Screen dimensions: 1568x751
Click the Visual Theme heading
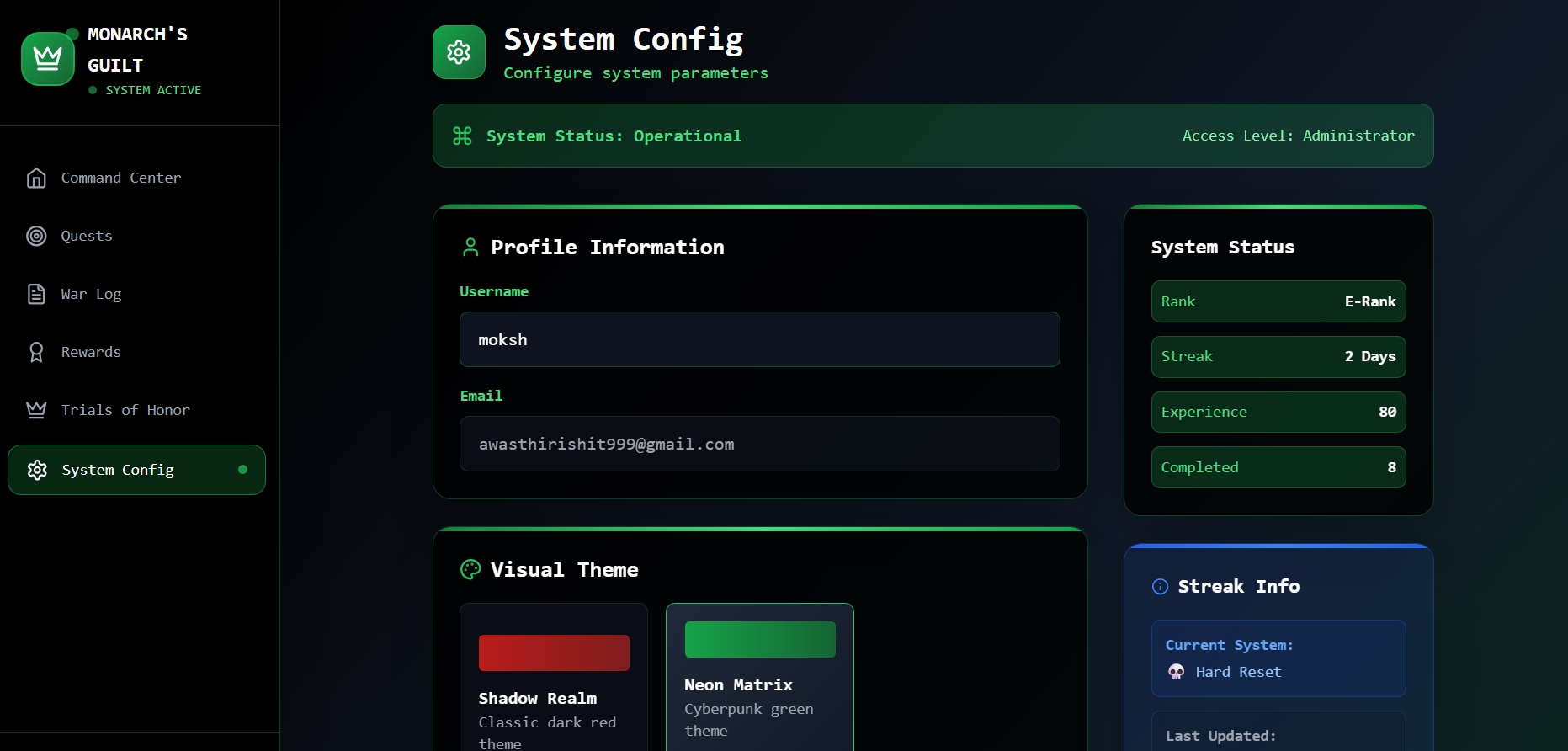click(x=564, y=569)
